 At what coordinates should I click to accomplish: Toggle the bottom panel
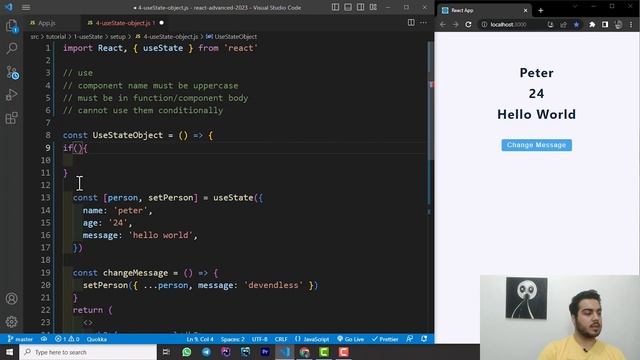348,7
